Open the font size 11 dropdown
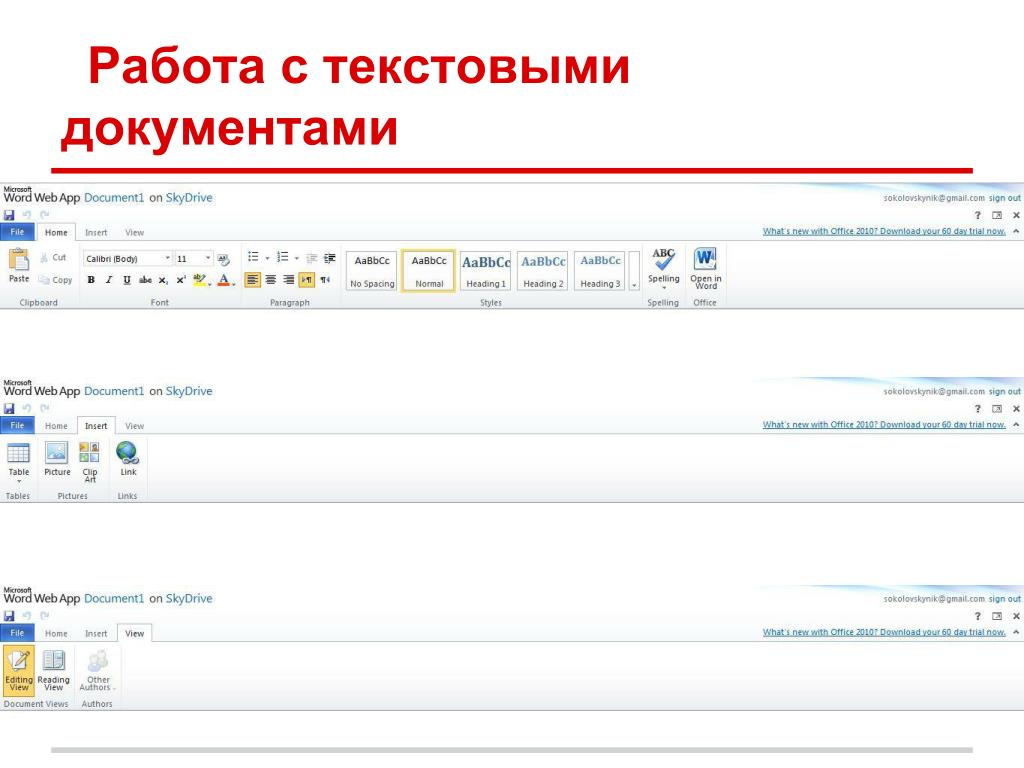Image resolution: width=1024 pixels, height=768 pixels. point(208,259)
